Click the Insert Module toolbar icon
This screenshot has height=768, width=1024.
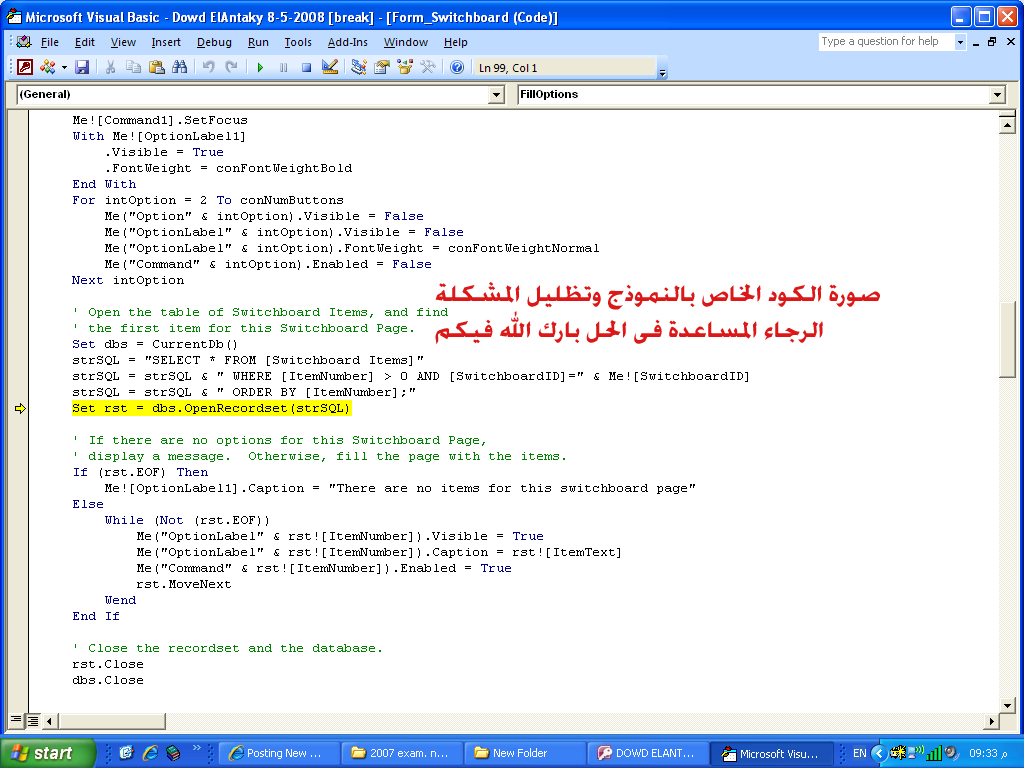(48, 67)
